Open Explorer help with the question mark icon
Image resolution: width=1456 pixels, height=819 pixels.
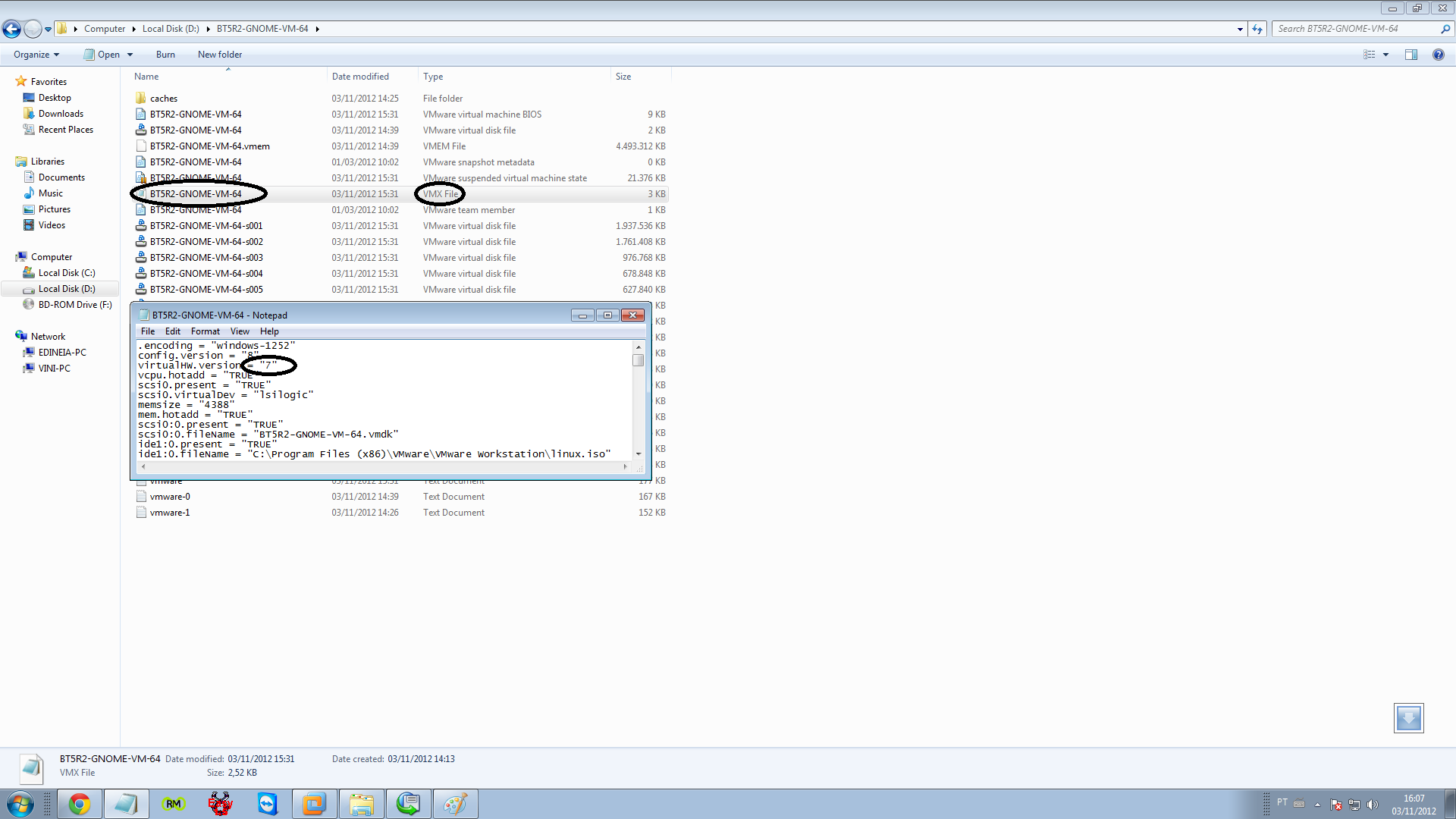point(1438,55)
